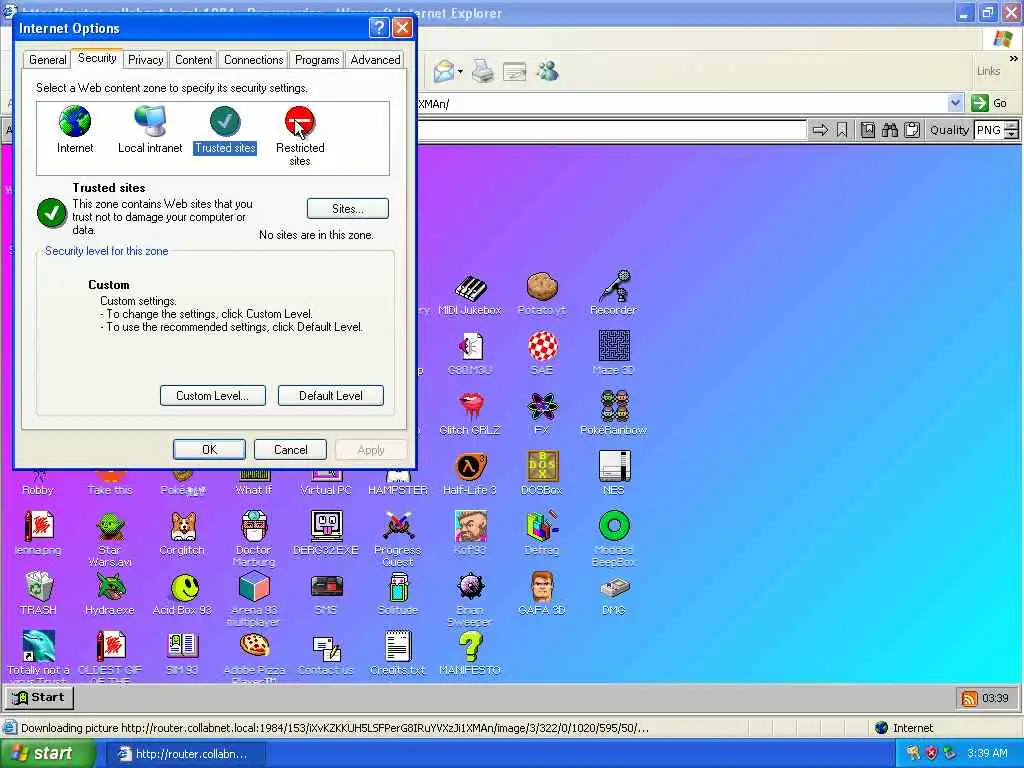The width and height of the screenshot is (1024, 768).
Task: Open the Potato.yt desktop icon
Action: (x=542, y=287)
